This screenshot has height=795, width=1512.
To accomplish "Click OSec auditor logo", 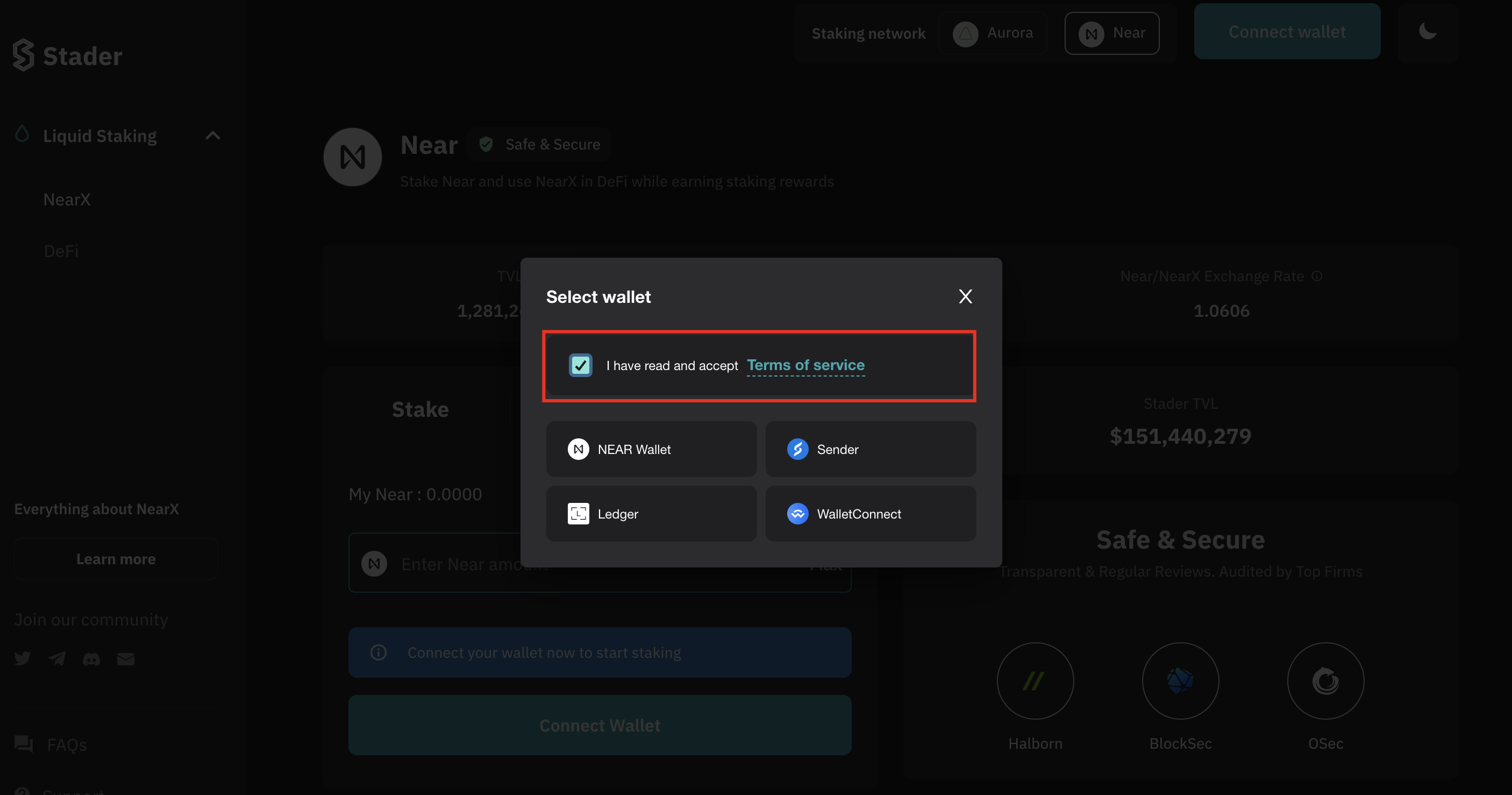I will [x=1325, y=680].
